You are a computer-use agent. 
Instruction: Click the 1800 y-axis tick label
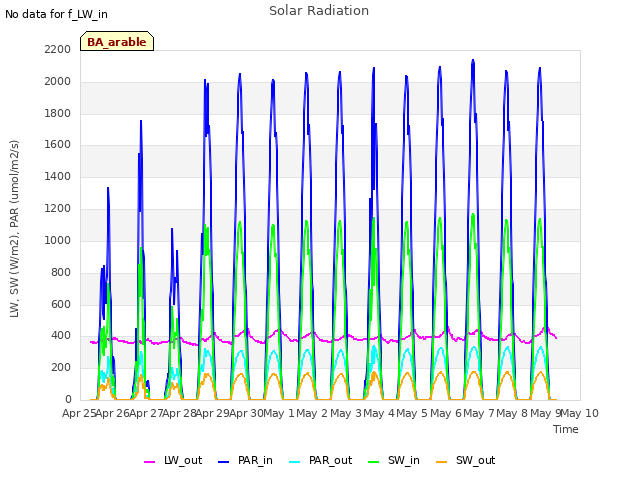(58, 113)
